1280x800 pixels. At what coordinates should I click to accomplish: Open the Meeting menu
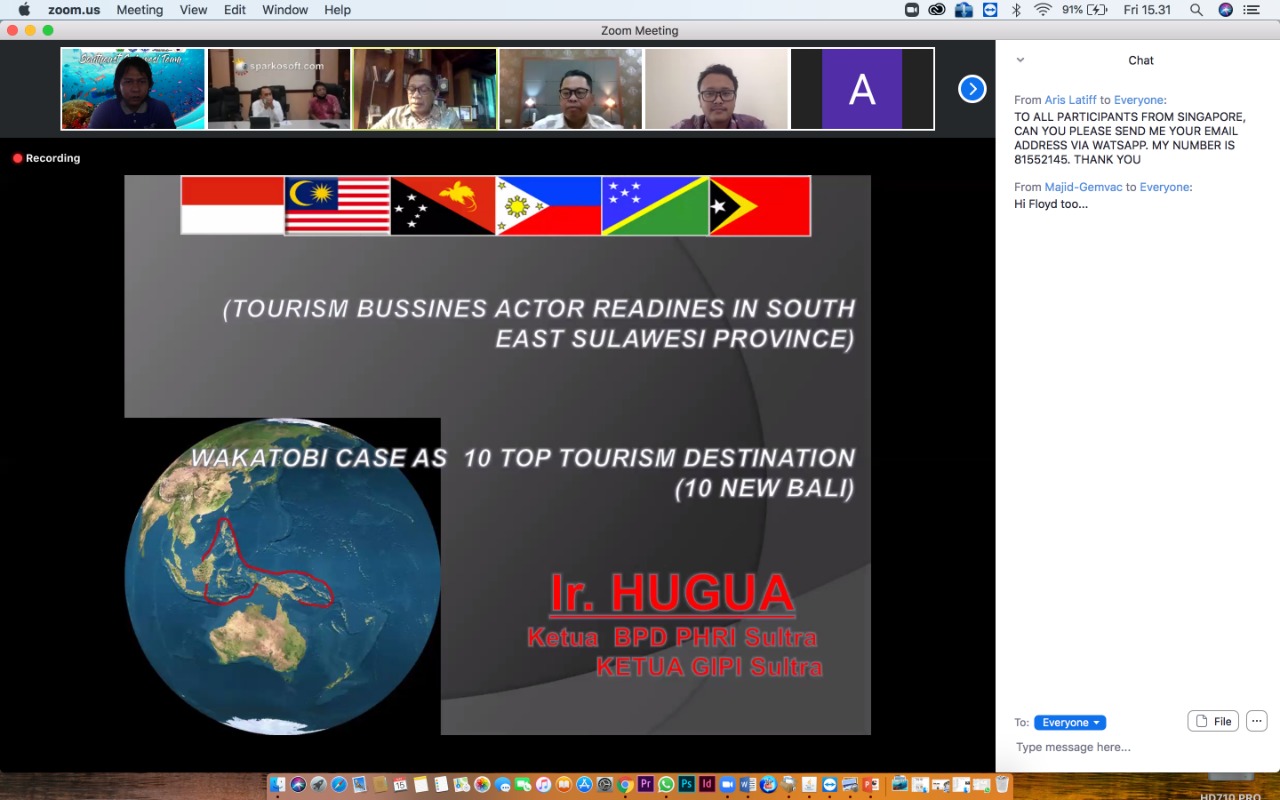(x=139, y=10)
